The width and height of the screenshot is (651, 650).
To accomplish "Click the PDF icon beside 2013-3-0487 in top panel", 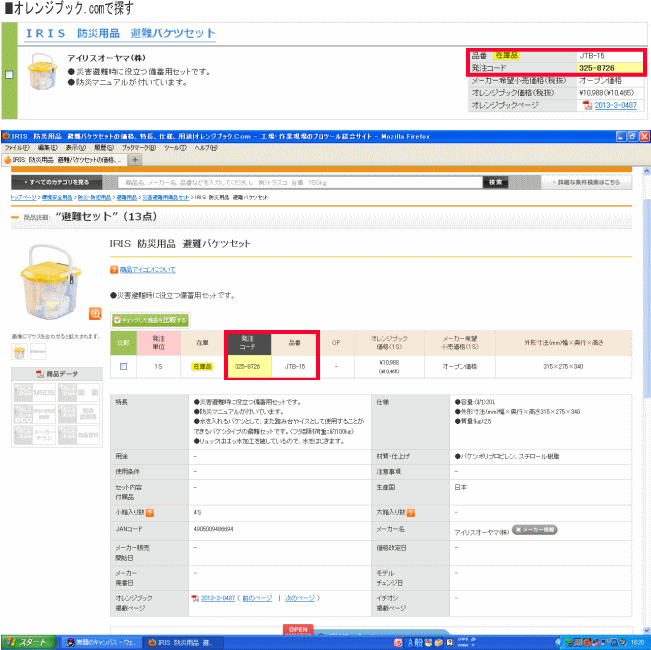I will pos(587,104).
